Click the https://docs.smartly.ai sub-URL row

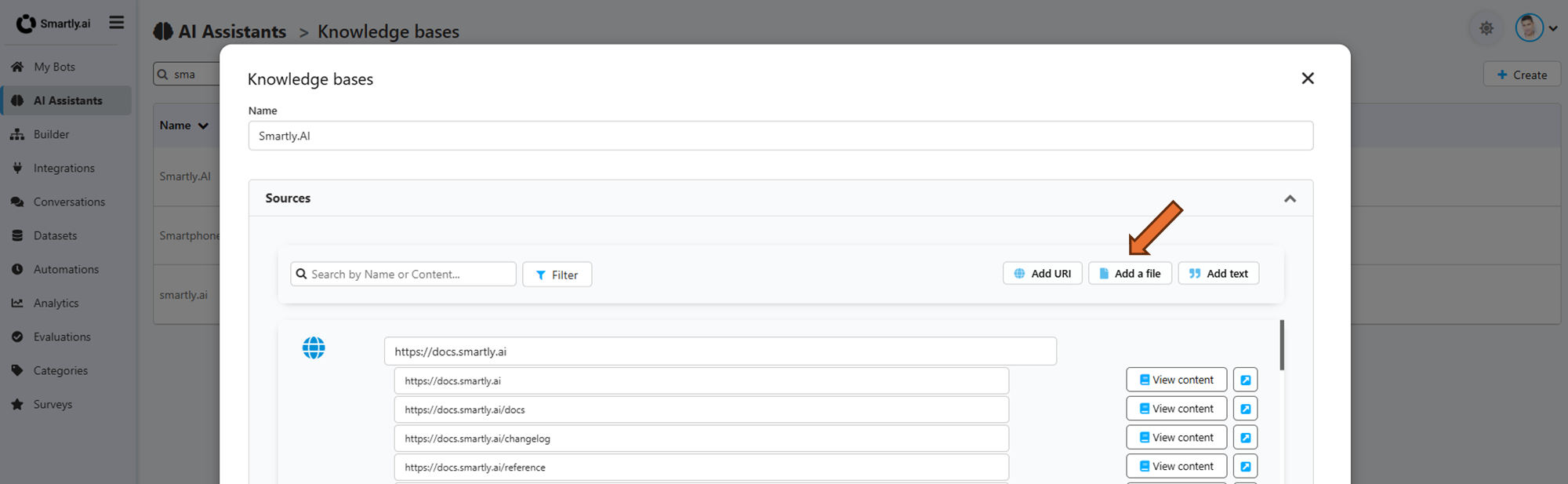(701, 380)
